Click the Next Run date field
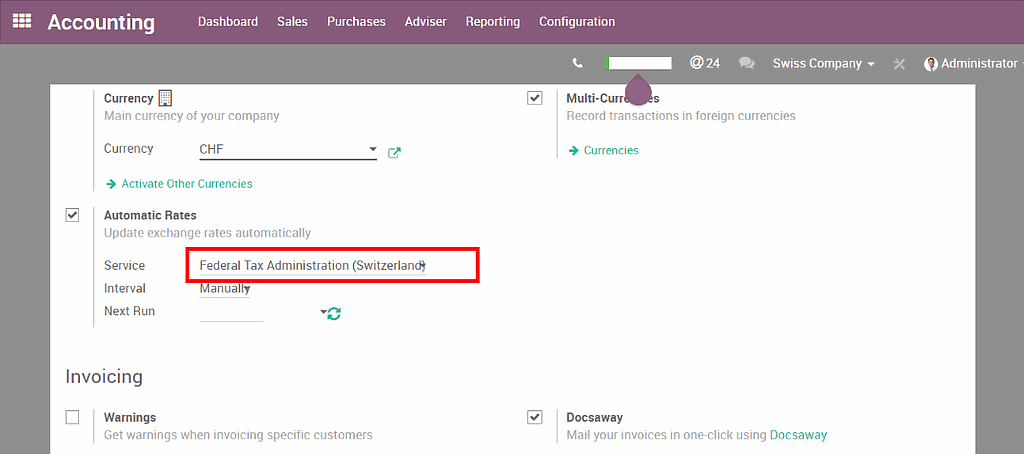The width and height of the screenshot is (1024, 454). [232, 312]
